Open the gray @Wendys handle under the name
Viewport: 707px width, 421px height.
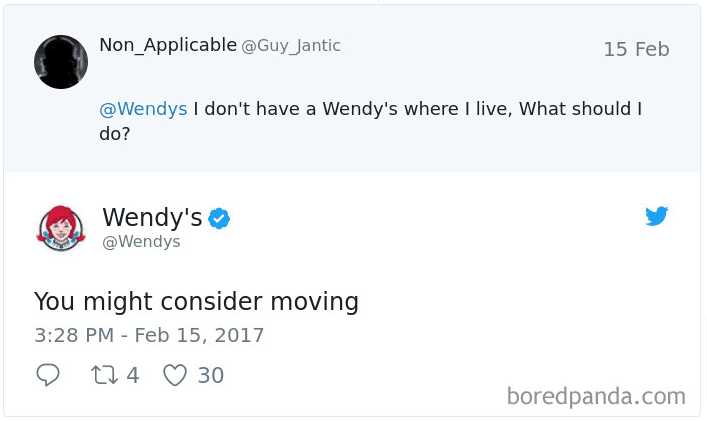pyautogui.click(x=141, y=241)
